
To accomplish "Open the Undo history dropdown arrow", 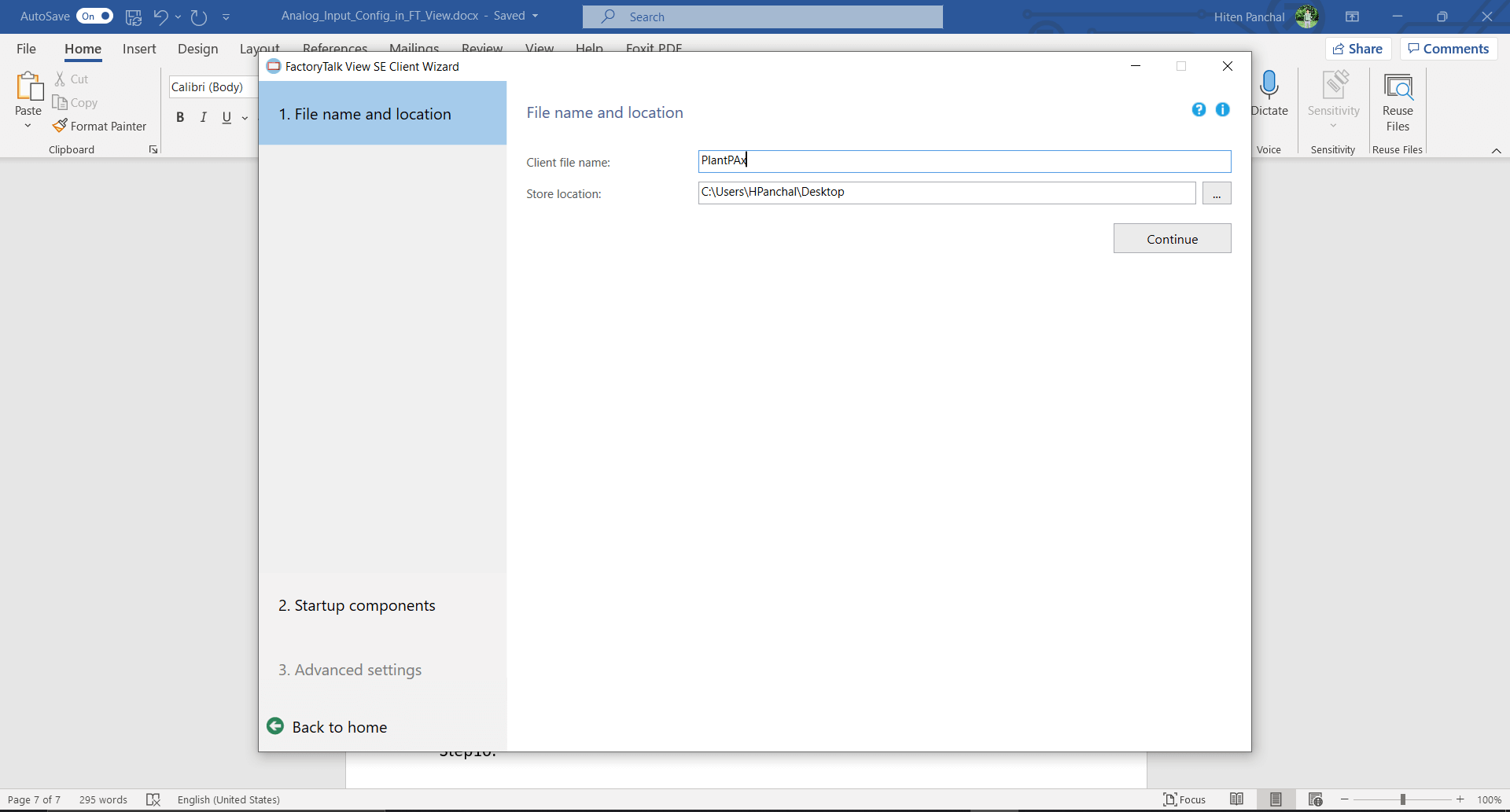I will pyautogui.click(x=179, y=17).
